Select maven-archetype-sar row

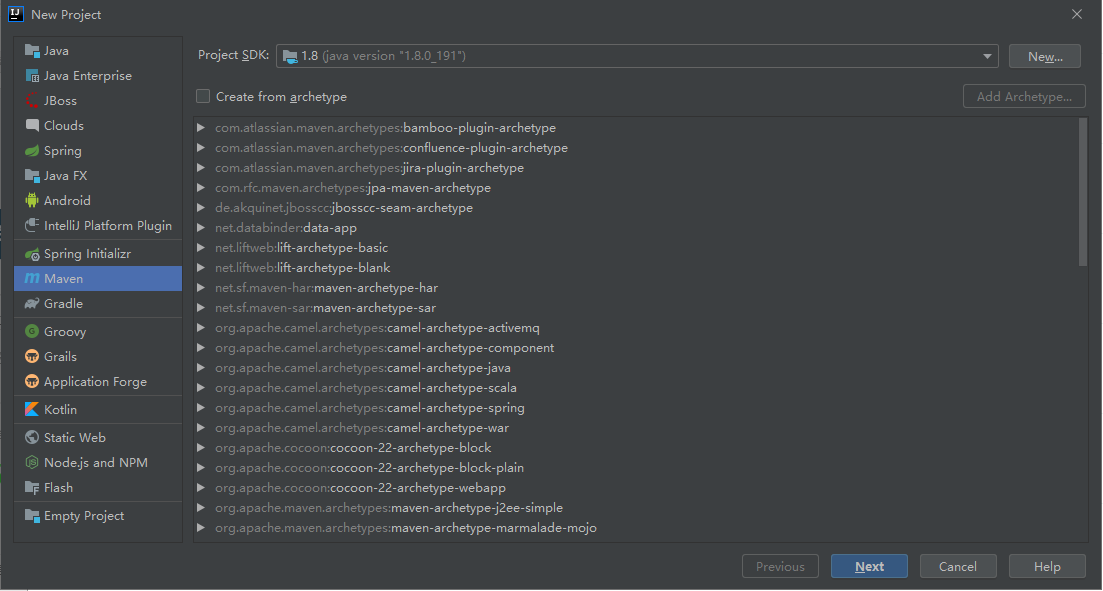pos(637,307)
